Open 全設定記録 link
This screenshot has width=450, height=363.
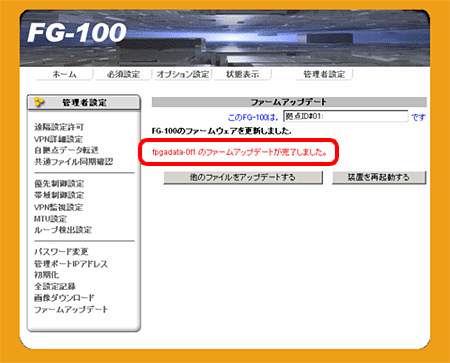(55, 286)
